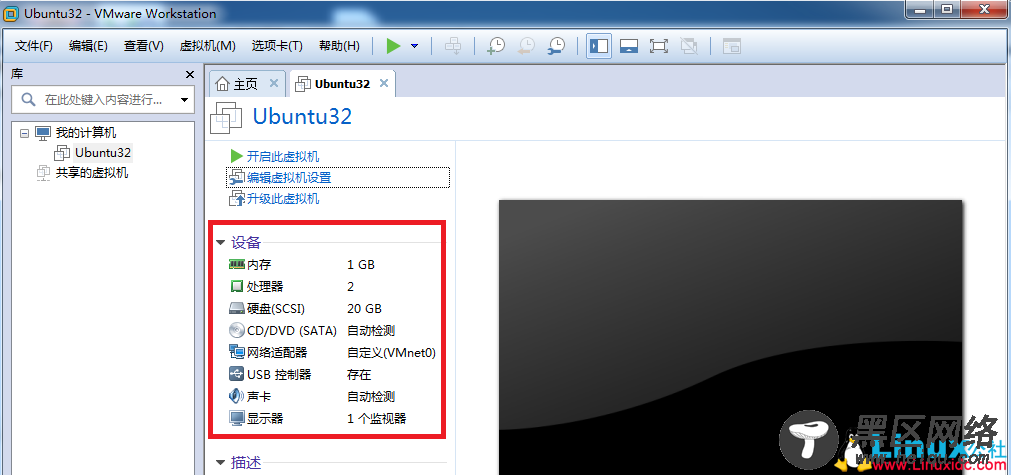Enter full screen mode from the toolbar
The image size is (1011, 475).
658,46
